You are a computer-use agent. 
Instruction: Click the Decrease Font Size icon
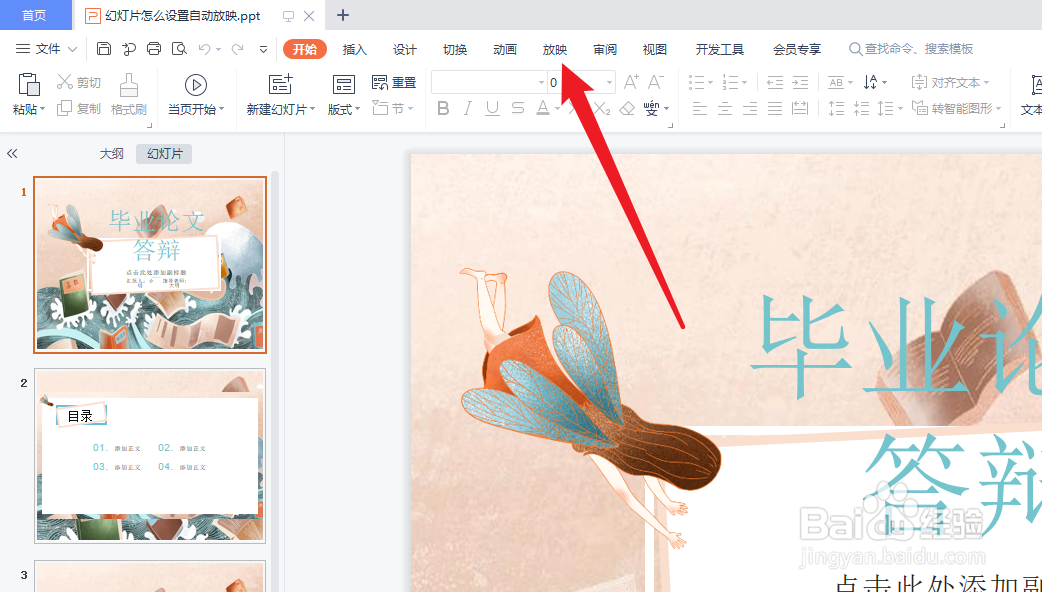(656, 82)
